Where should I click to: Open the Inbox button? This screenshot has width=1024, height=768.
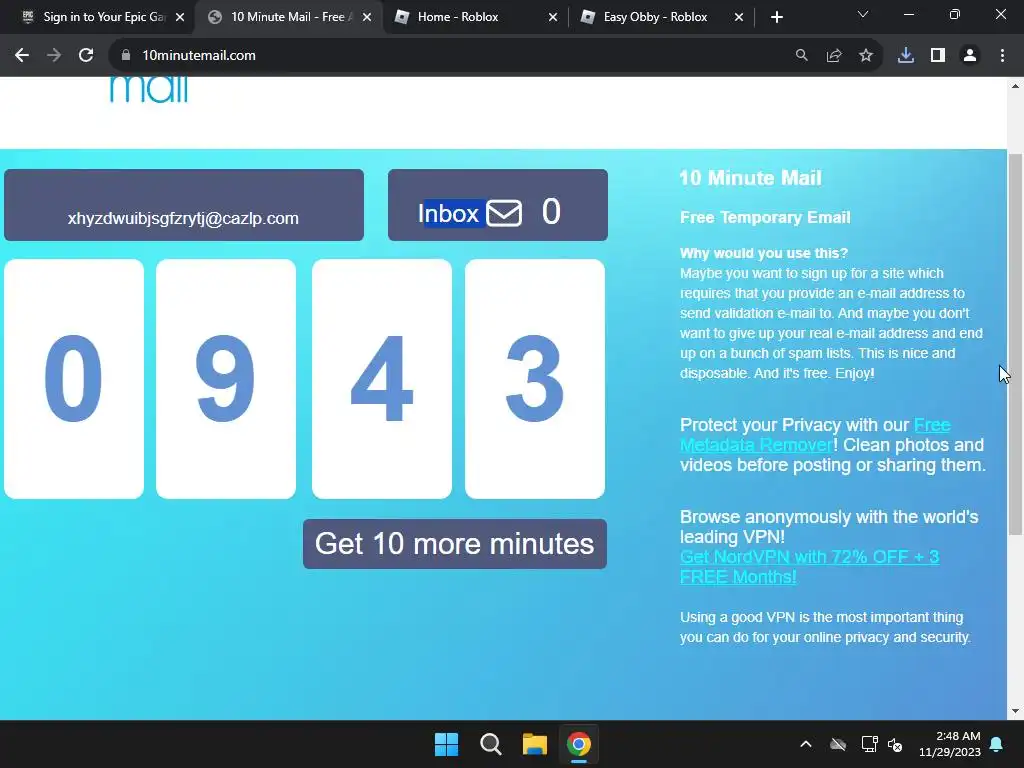point(498,205)
